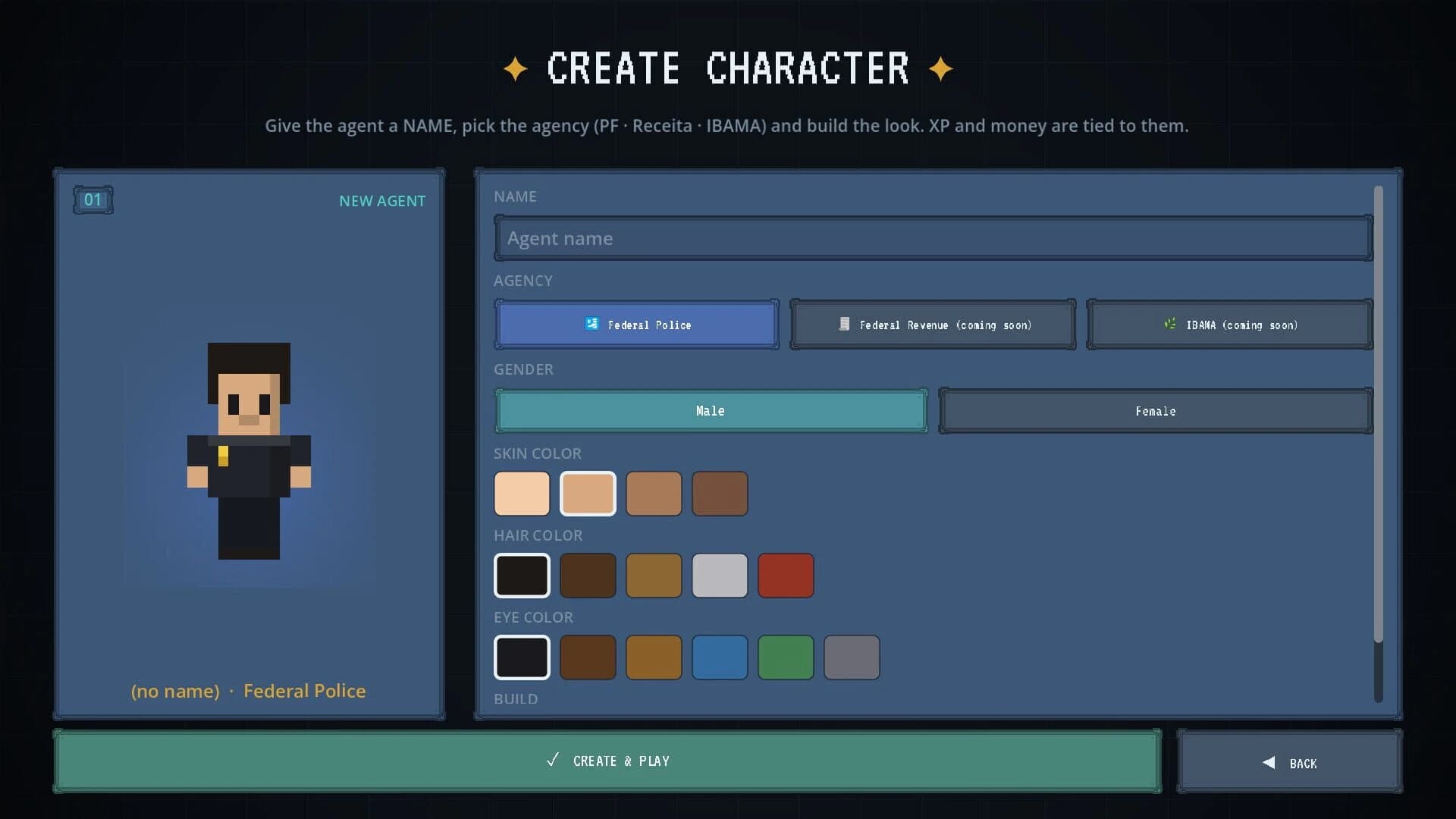Select the Female gender option
Screen dimensions: 1456x819
point(1156,411)
